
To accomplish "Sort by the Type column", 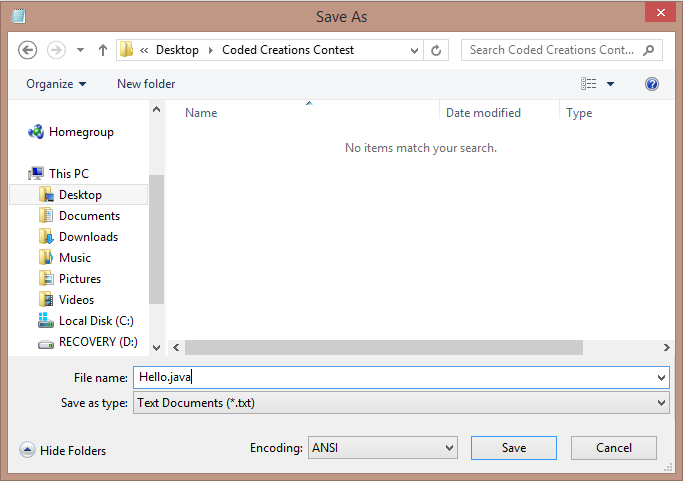I will tap(579, 113).
